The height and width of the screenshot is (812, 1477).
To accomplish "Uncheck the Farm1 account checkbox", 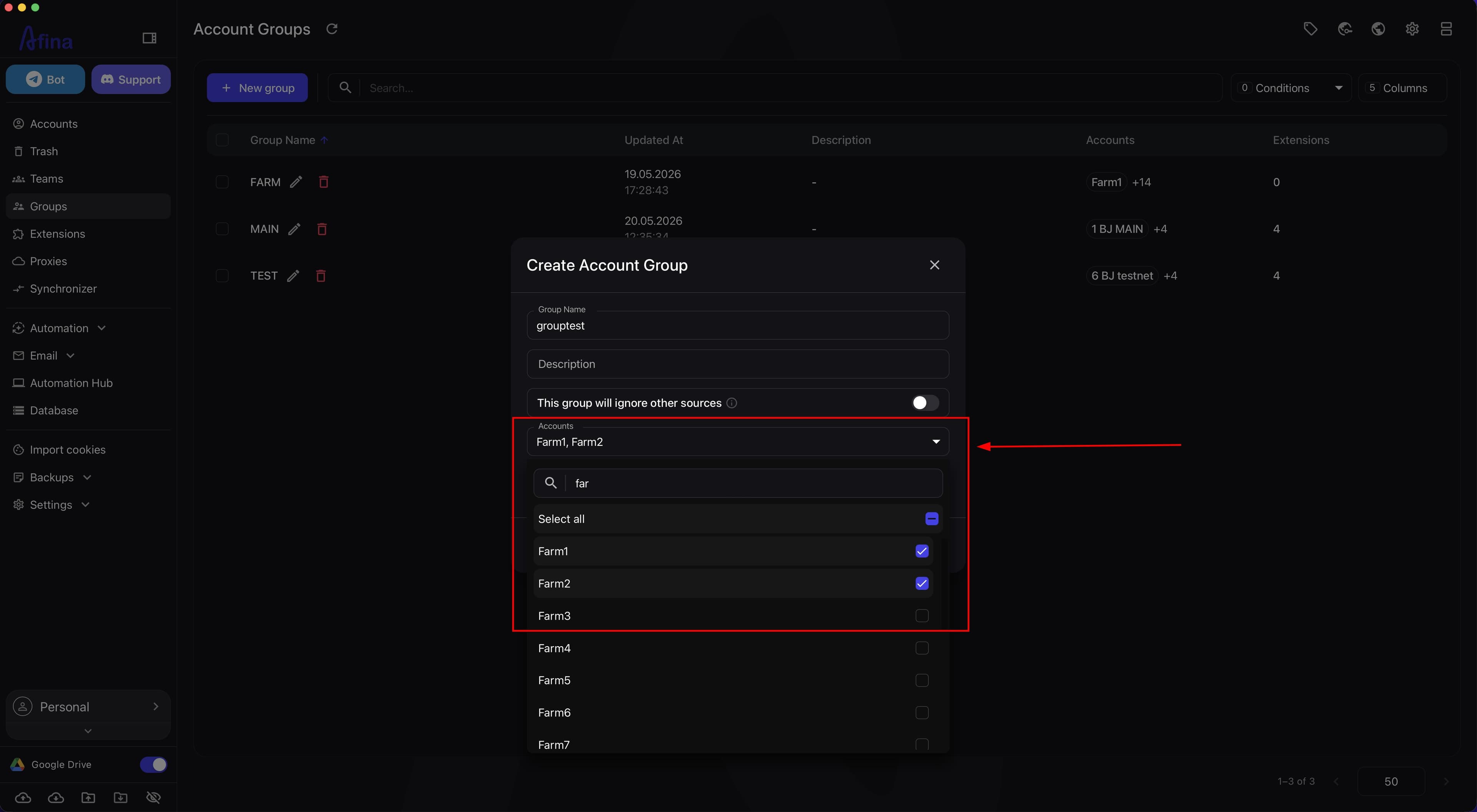I will click(922, 551).
